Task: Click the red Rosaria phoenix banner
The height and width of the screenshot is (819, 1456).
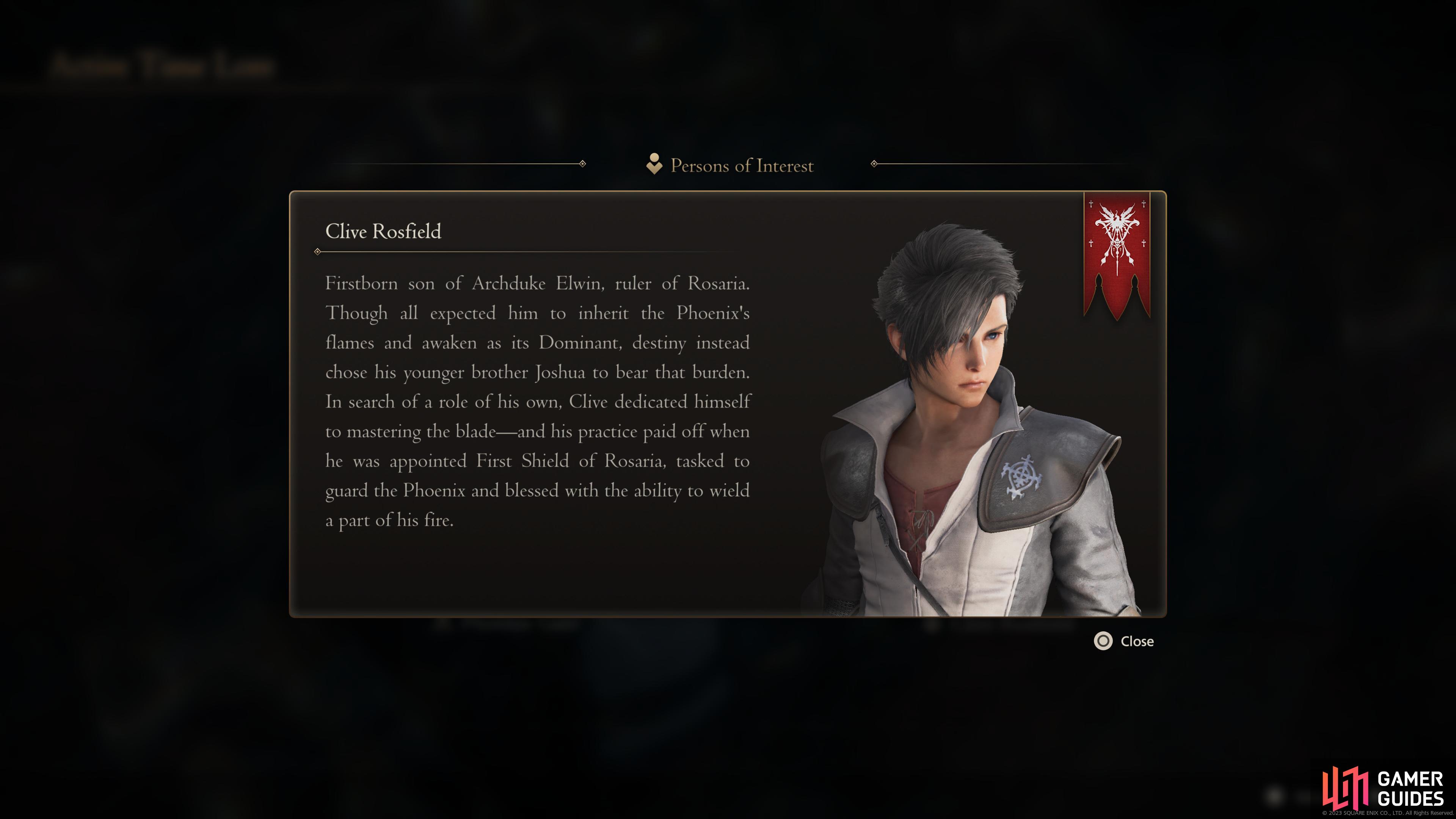Action: tap(1116, 256)
